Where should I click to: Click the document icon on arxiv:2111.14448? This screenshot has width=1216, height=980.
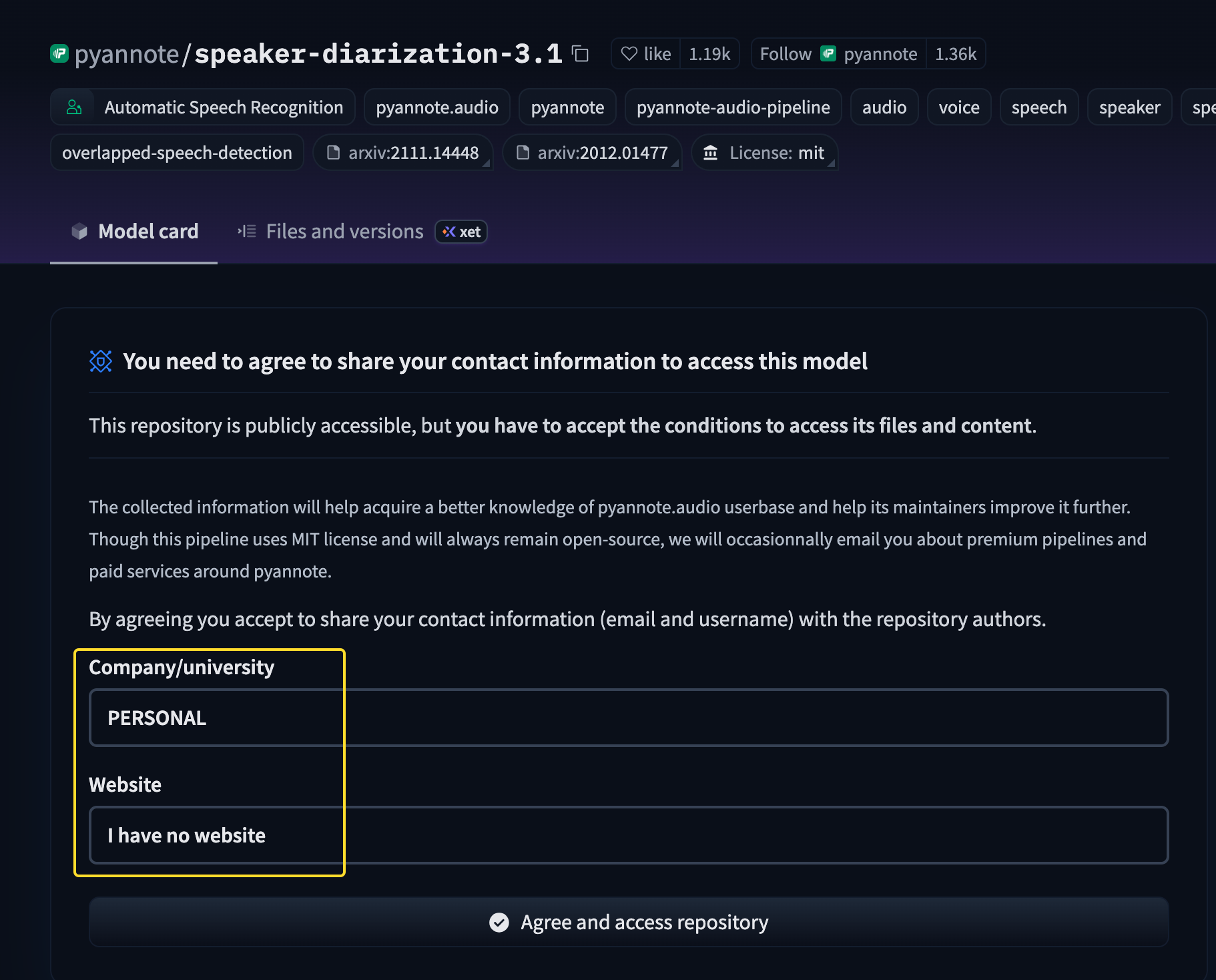(x=333, y=153)
